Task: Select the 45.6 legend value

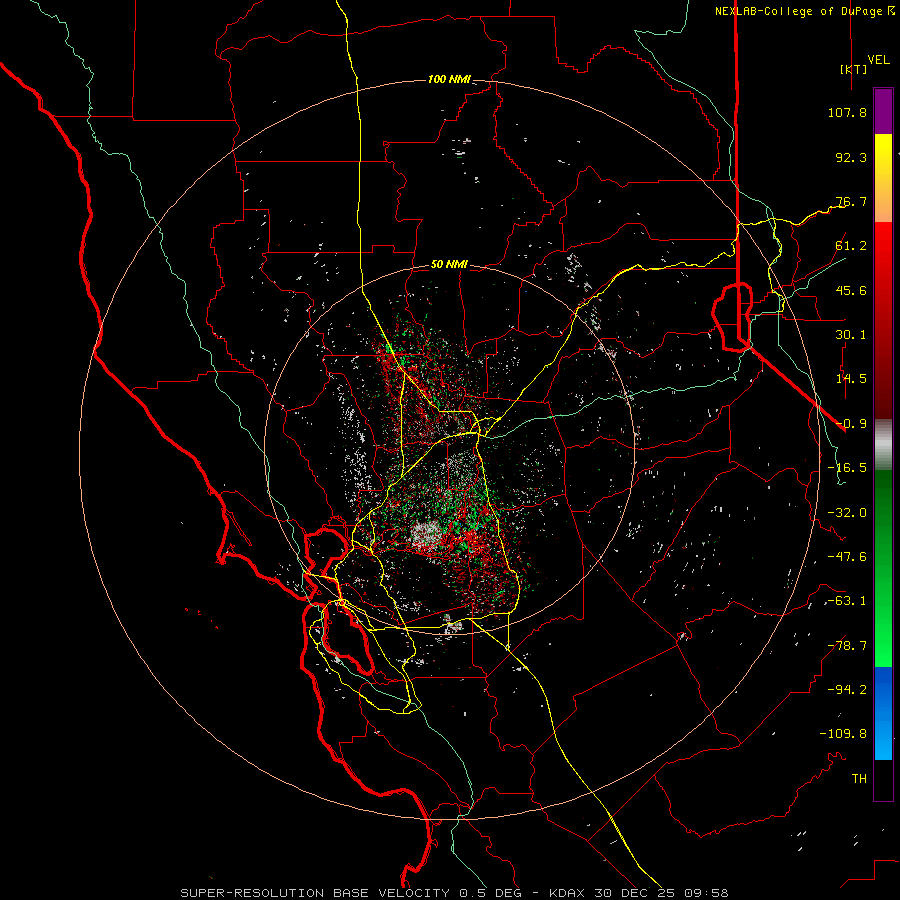Action: tap(851, 290)
